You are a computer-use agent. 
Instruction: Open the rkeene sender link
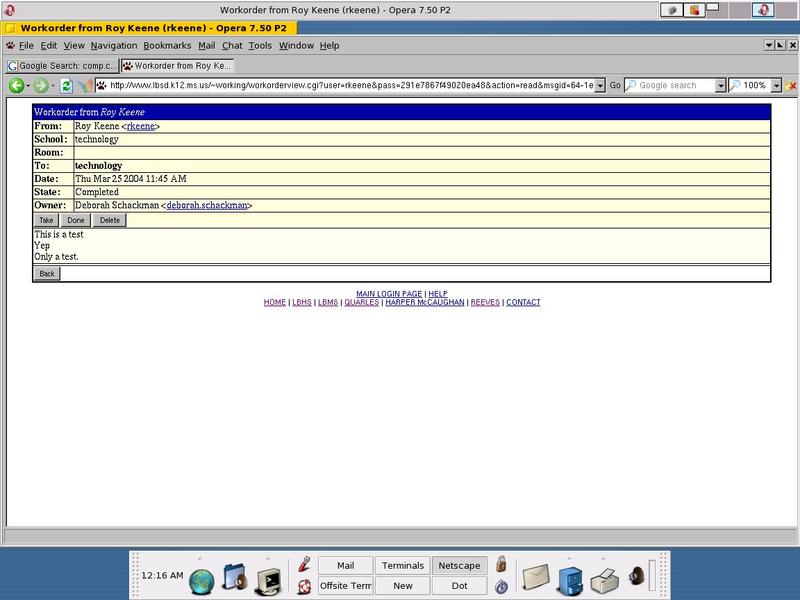(140, 126)
